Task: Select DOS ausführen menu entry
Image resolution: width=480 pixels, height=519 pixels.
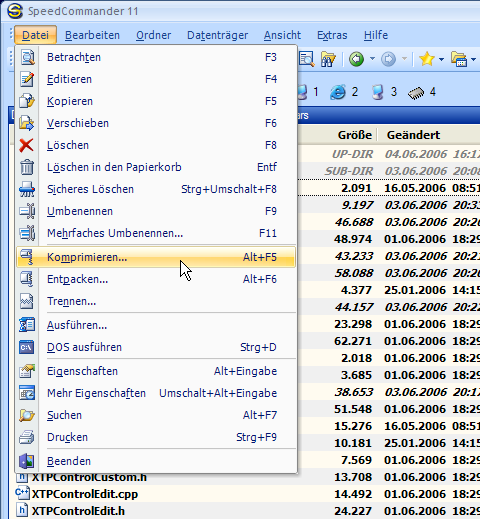Action: click(156, 347)
